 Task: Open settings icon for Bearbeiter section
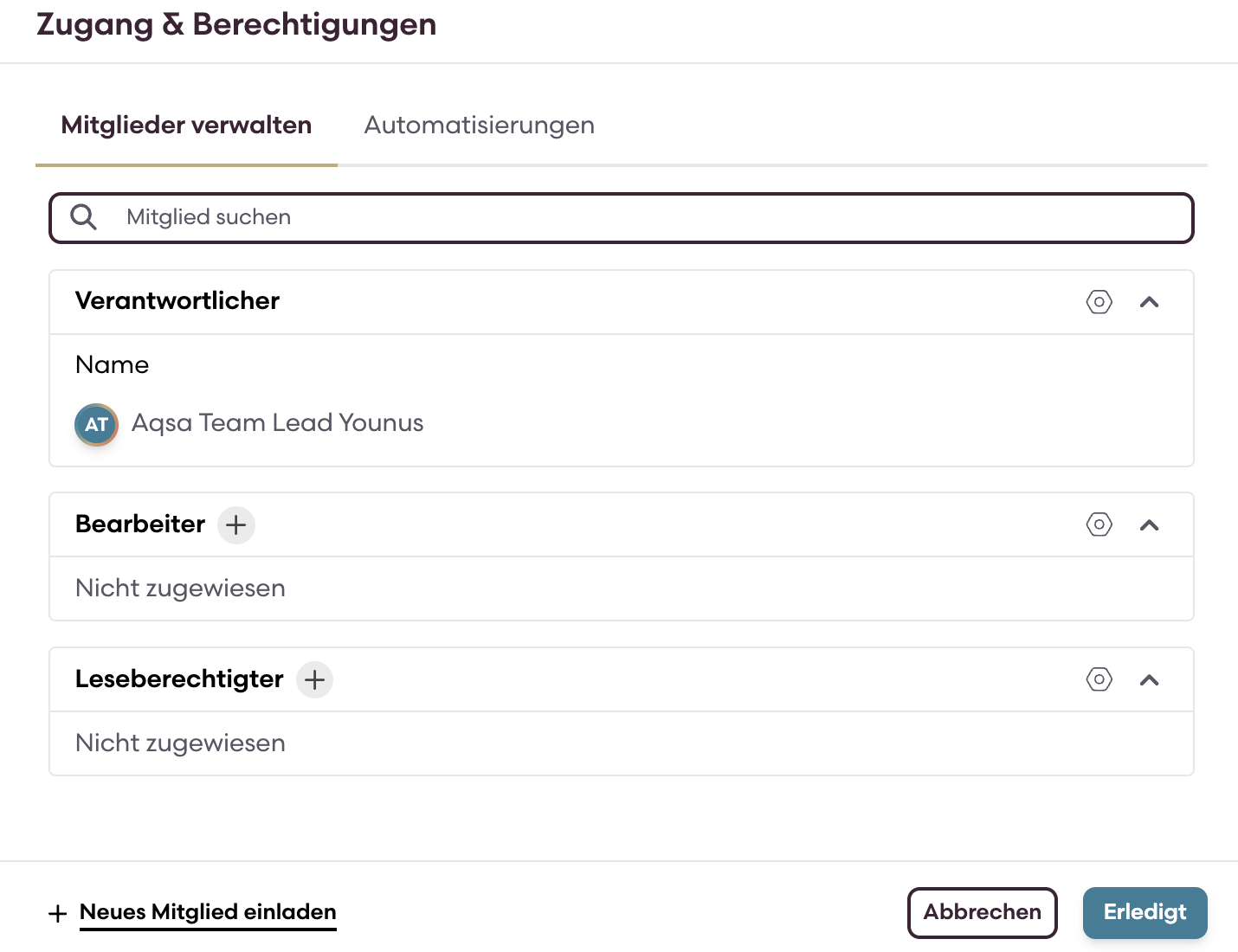[1099, 524]
